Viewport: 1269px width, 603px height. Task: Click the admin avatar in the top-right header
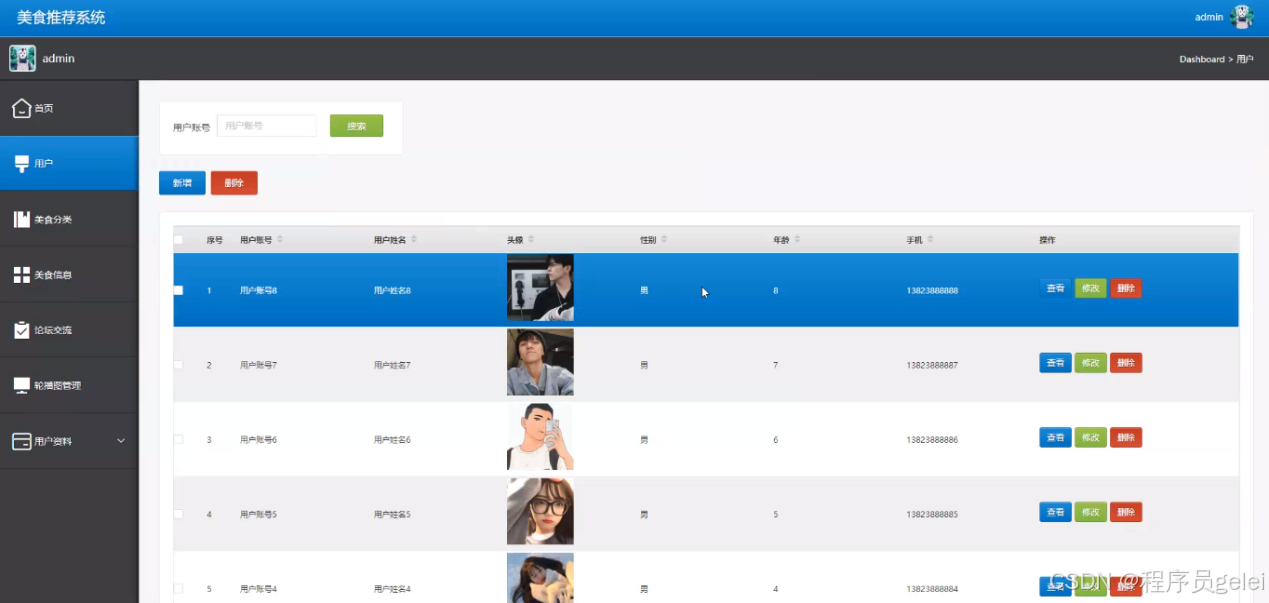click(x=1241, y=17)
